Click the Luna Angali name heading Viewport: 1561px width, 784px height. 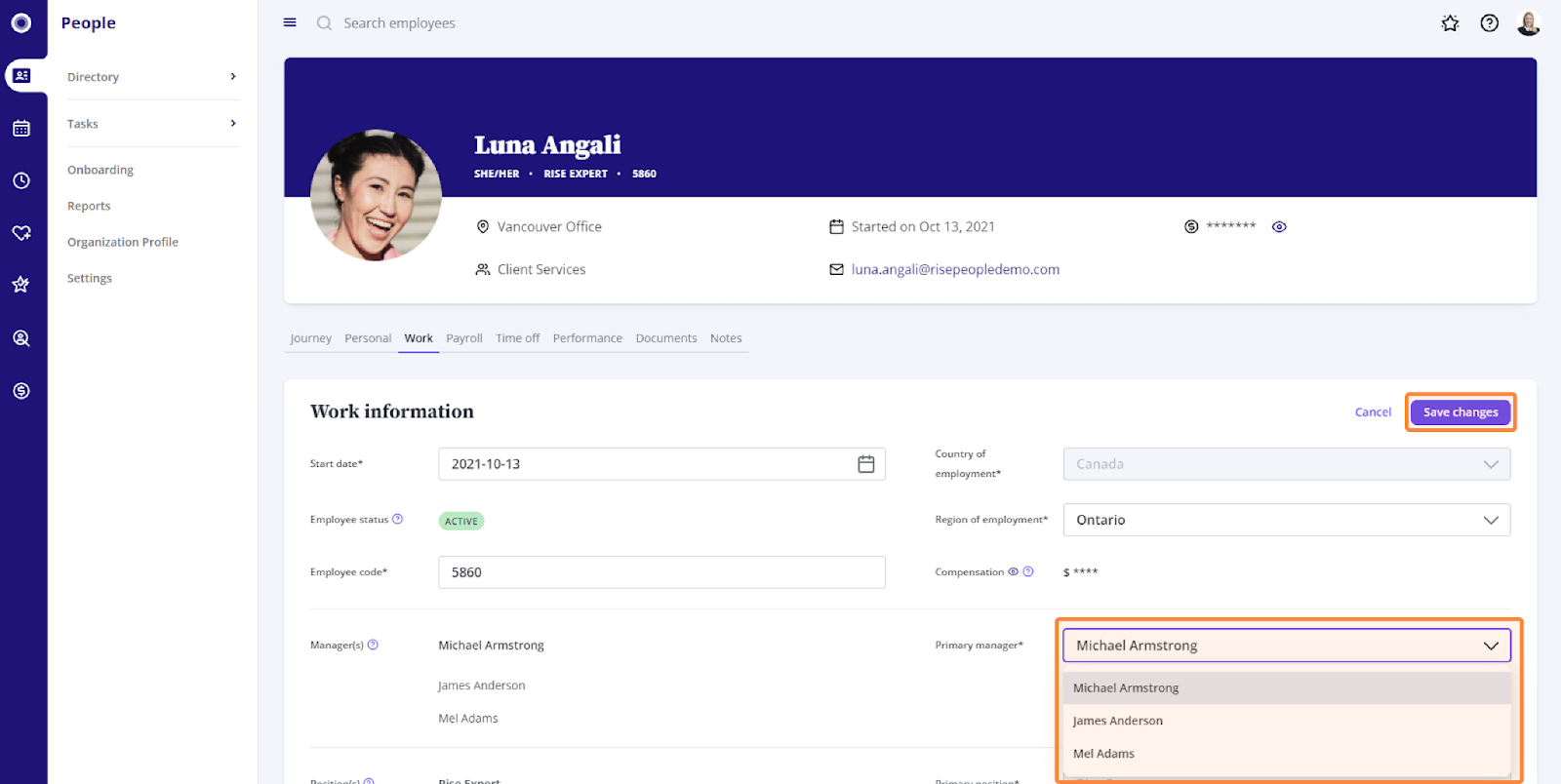[547, 145]
